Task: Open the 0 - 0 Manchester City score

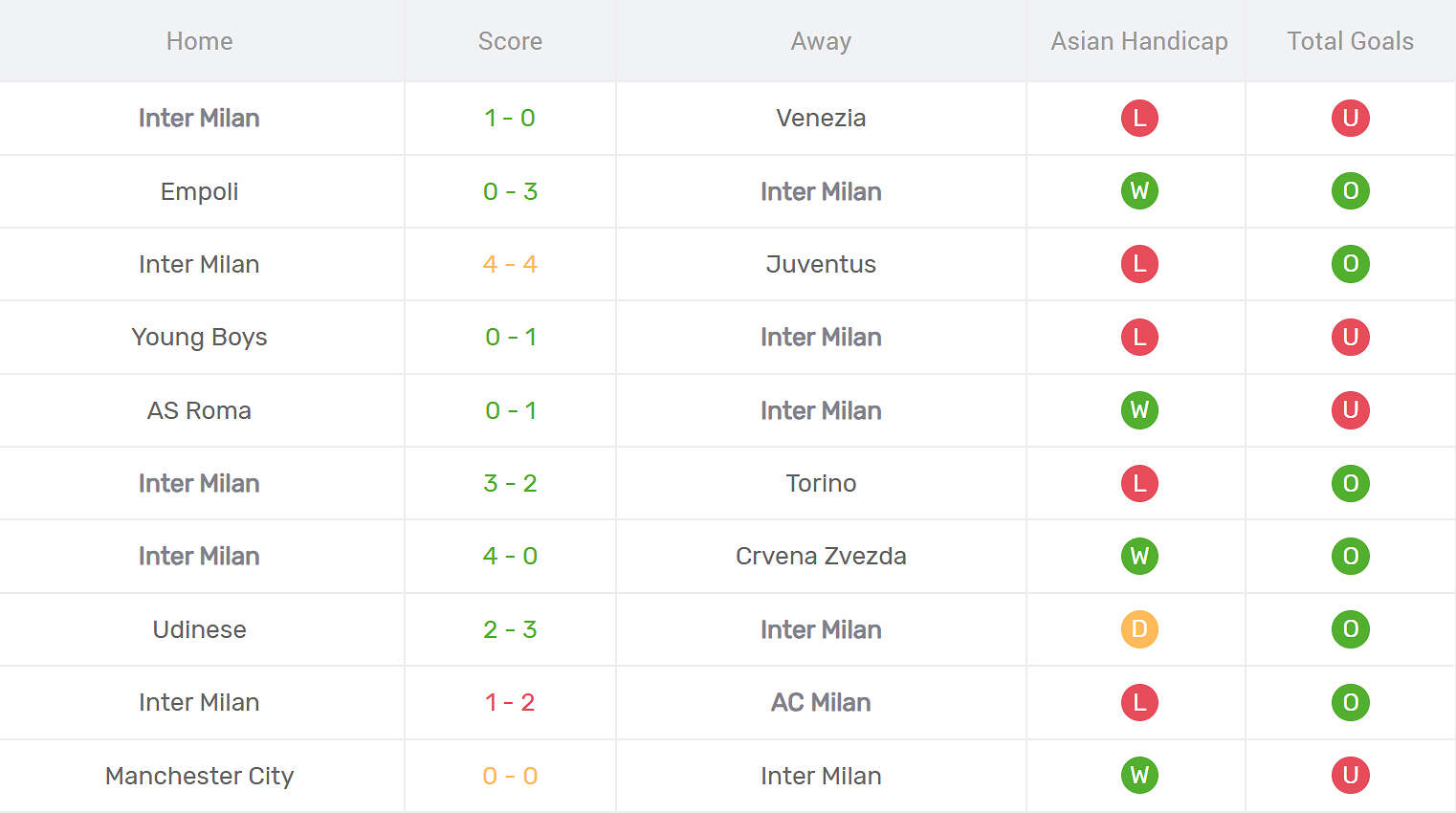Action: click(510, 776)
